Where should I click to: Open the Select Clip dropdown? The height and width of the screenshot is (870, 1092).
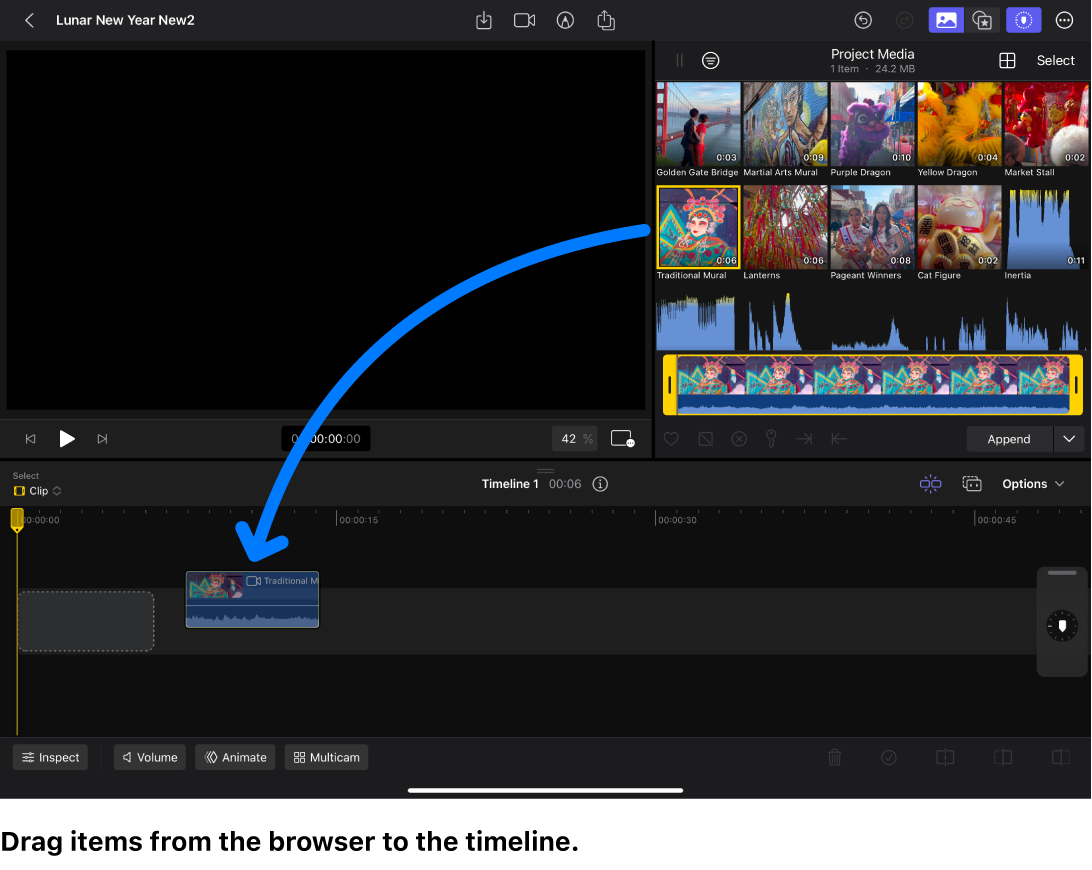tap(37, 491)
